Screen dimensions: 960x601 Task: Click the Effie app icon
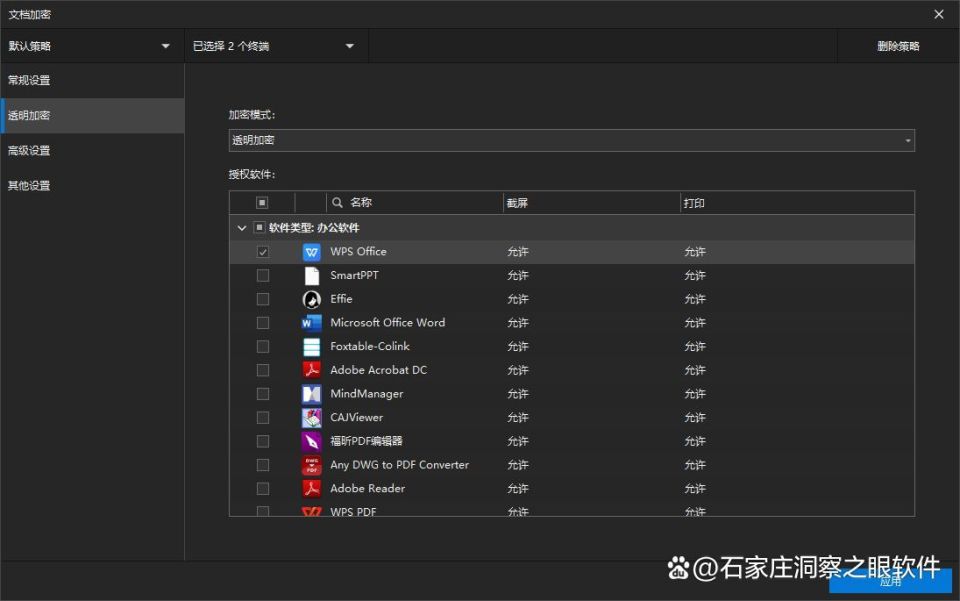pyautogui.click(x=312, y=299)
